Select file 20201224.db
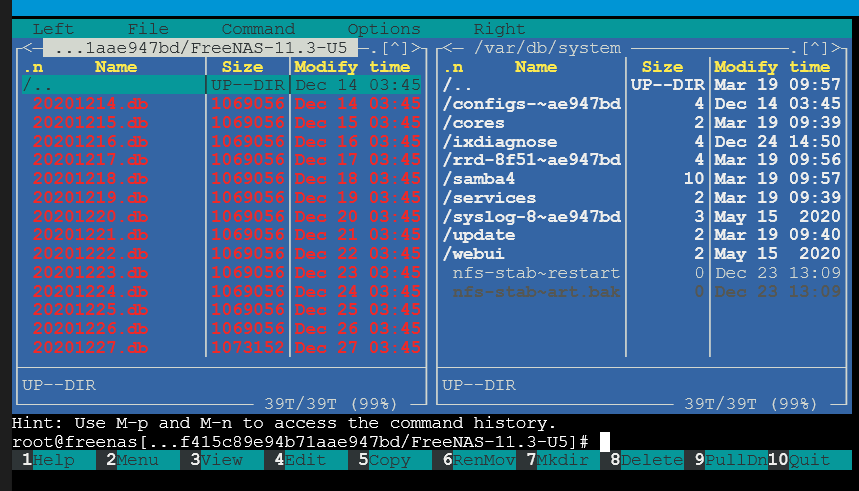Image resolution: width=859 pixels, height=491 pixels. tap(222, 291)
